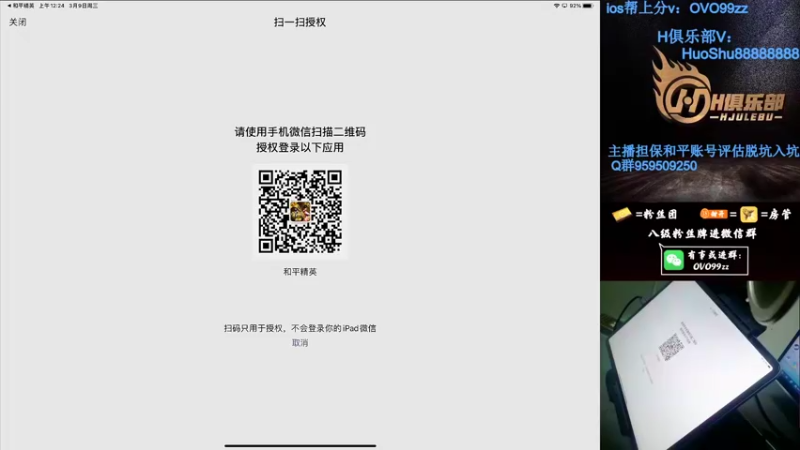The image size is (800, 450).
Task: Click the 八级粉丝牌进微信群 text
Action: coord(702,234)
